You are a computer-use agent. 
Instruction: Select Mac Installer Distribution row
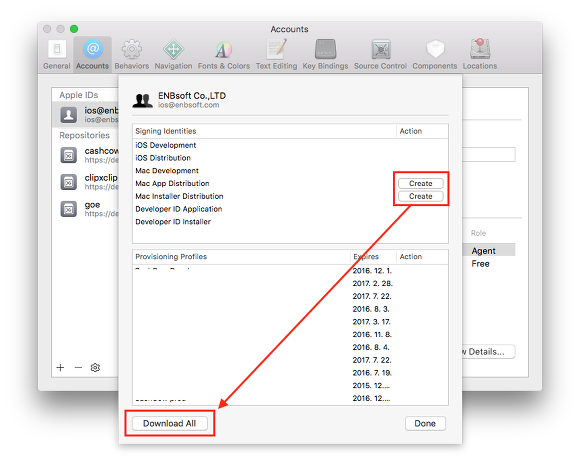(290, 196)
